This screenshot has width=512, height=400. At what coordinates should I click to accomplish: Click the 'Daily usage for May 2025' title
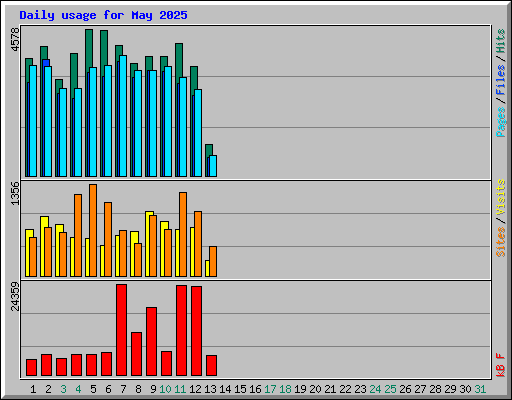click(x=103, y=15)
